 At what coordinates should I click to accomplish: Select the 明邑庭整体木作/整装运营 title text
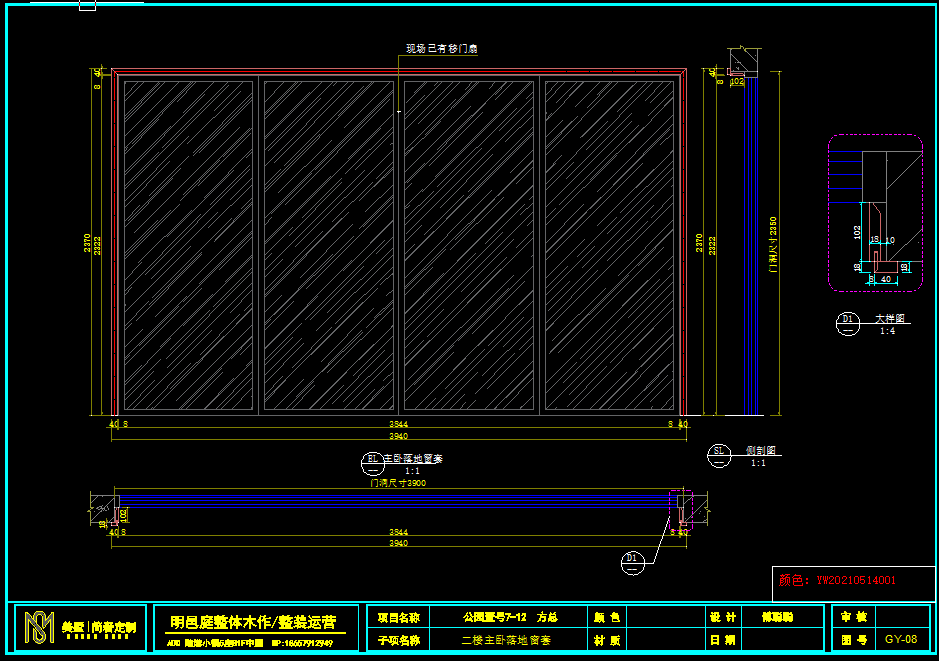click(x=253, y=621)
